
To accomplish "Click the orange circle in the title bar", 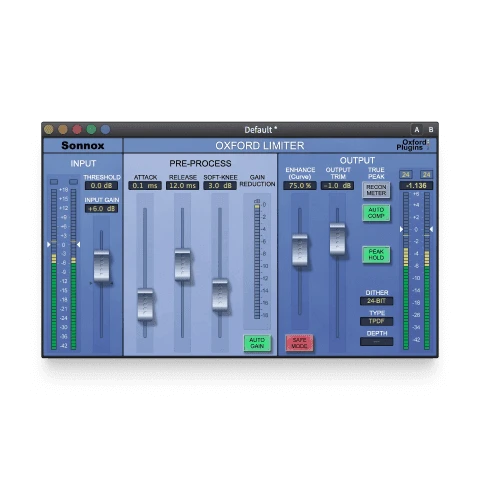I will point(63,129).
